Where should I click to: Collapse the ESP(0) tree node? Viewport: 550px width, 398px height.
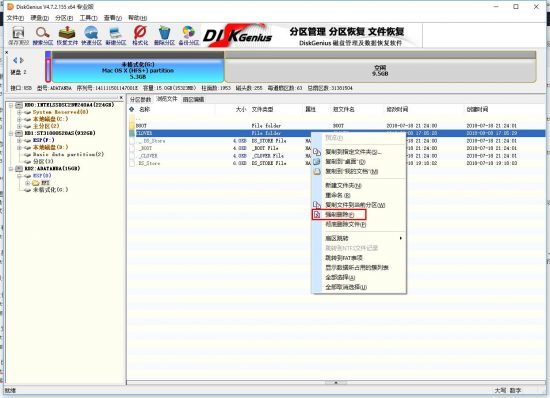tap(19, 176)
